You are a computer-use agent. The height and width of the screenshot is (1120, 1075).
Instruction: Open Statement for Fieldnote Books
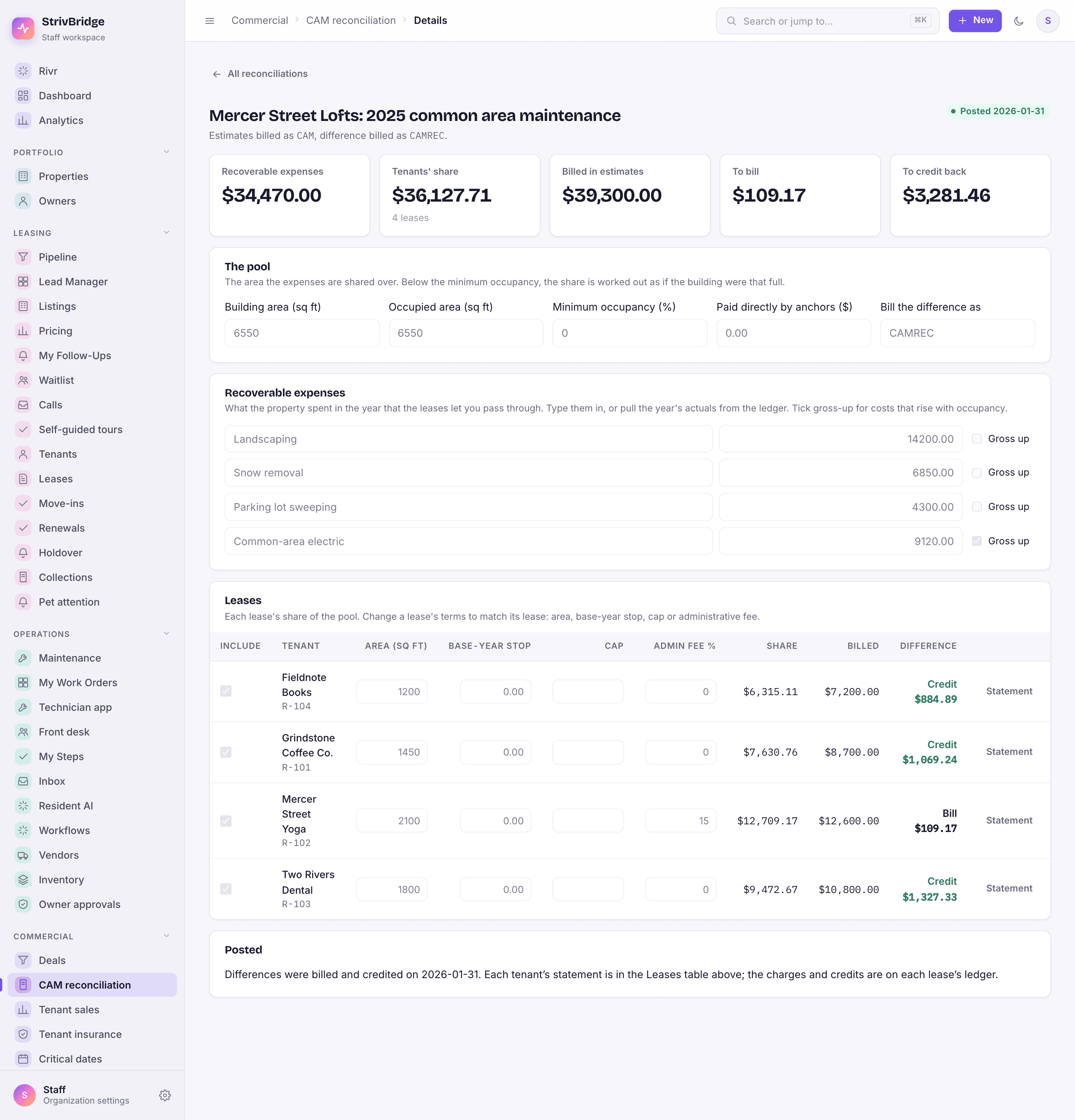click(x=1009, y=691)
